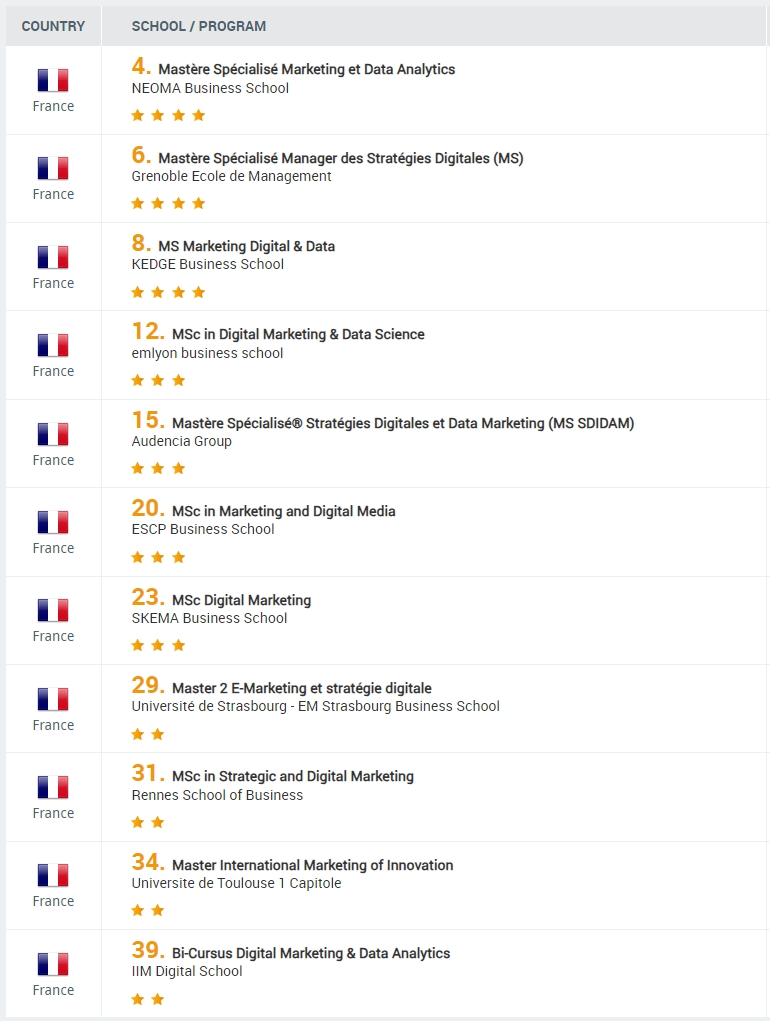Click the SCHOOL / PROGRAM column header
This screenshot has height=1021, width=770.
click(199, 26)
